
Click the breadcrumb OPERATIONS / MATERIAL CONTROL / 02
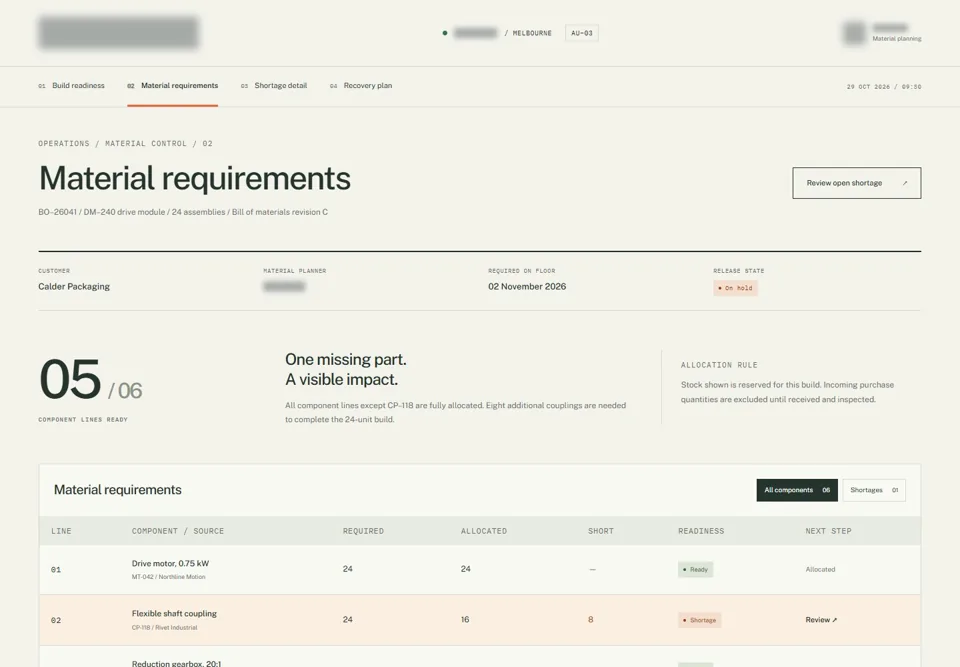pyautogui.click(x=126, y=143)
